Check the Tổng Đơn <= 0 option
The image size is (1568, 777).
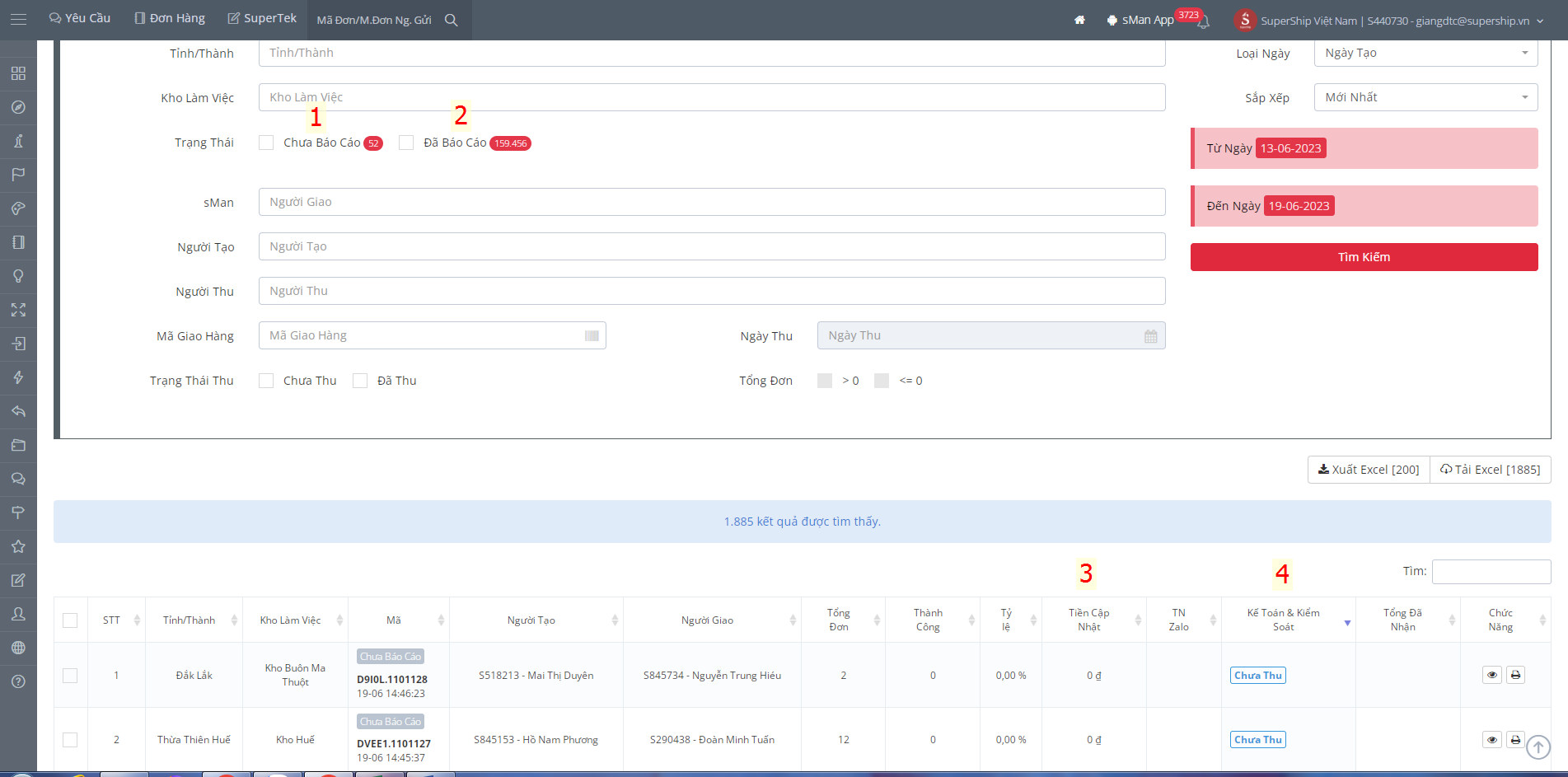[x=882, y=381]
